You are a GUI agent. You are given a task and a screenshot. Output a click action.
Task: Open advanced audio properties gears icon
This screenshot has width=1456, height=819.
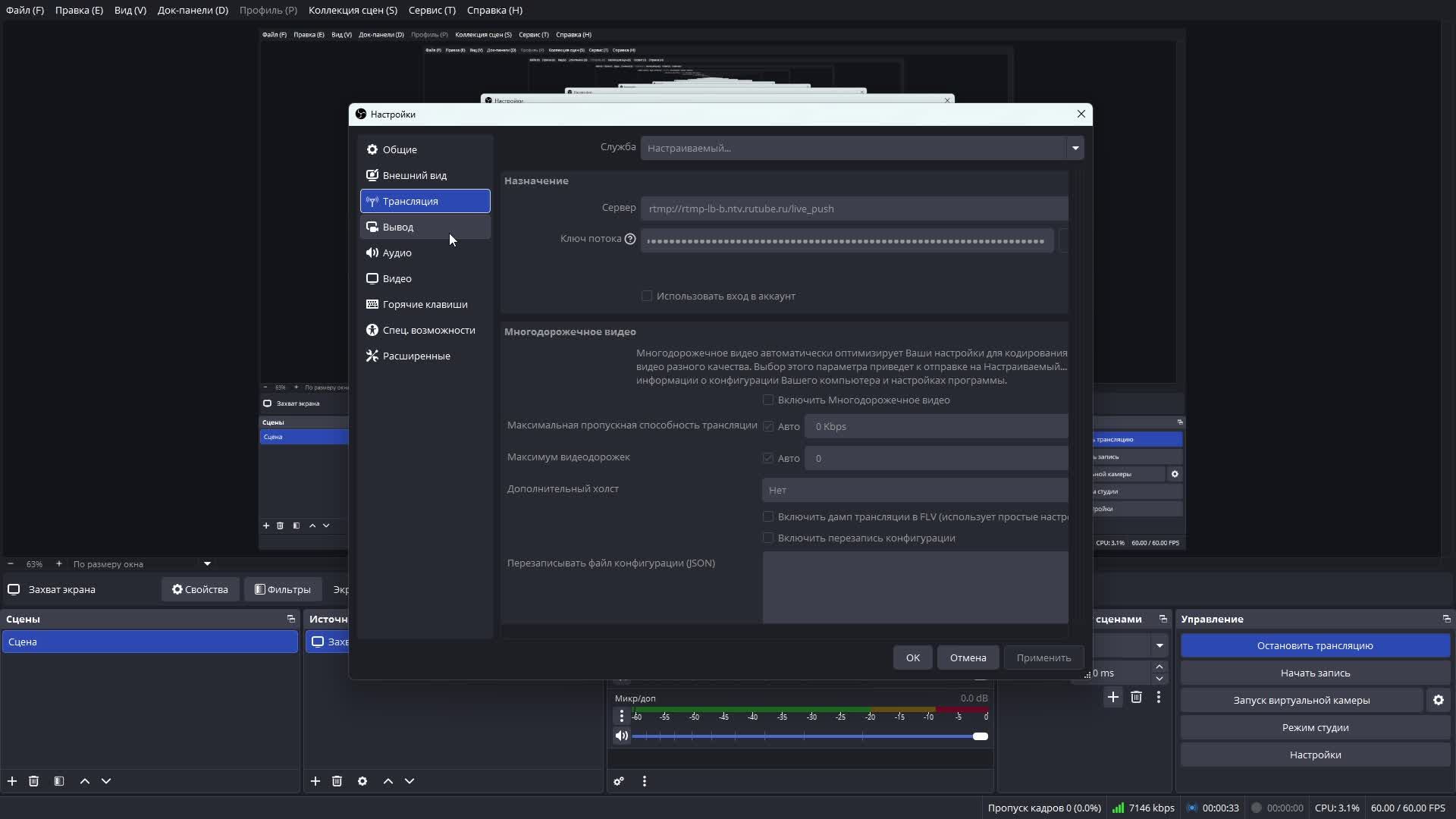click(x=619, y=781)
